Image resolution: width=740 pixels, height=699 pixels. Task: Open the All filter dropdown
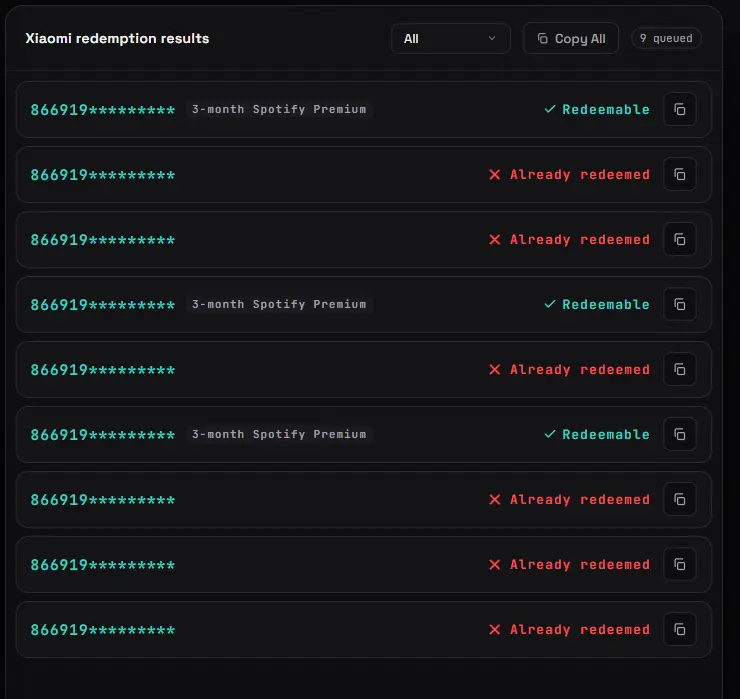[x=451, y=39]
